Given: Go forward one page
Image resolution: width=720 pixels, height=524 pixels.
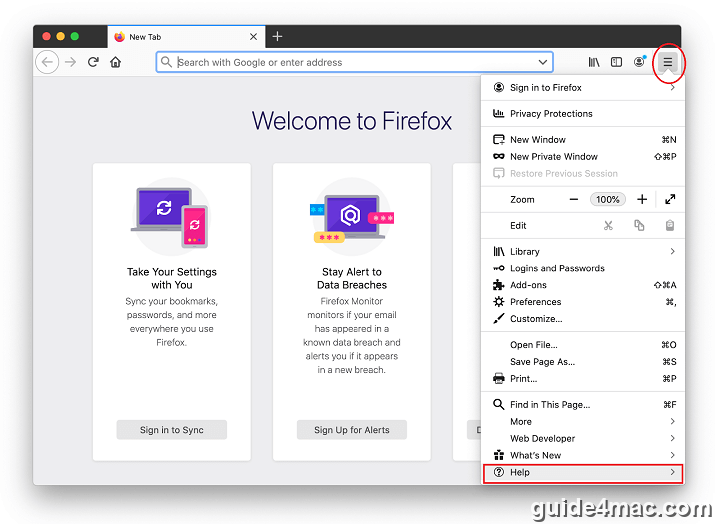Looking at the screenshot, I should [70, 62].
